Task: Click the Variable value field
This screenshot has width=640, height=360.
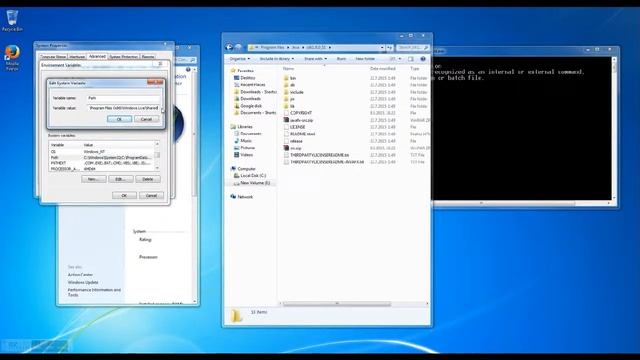Action: pos(123,108)
